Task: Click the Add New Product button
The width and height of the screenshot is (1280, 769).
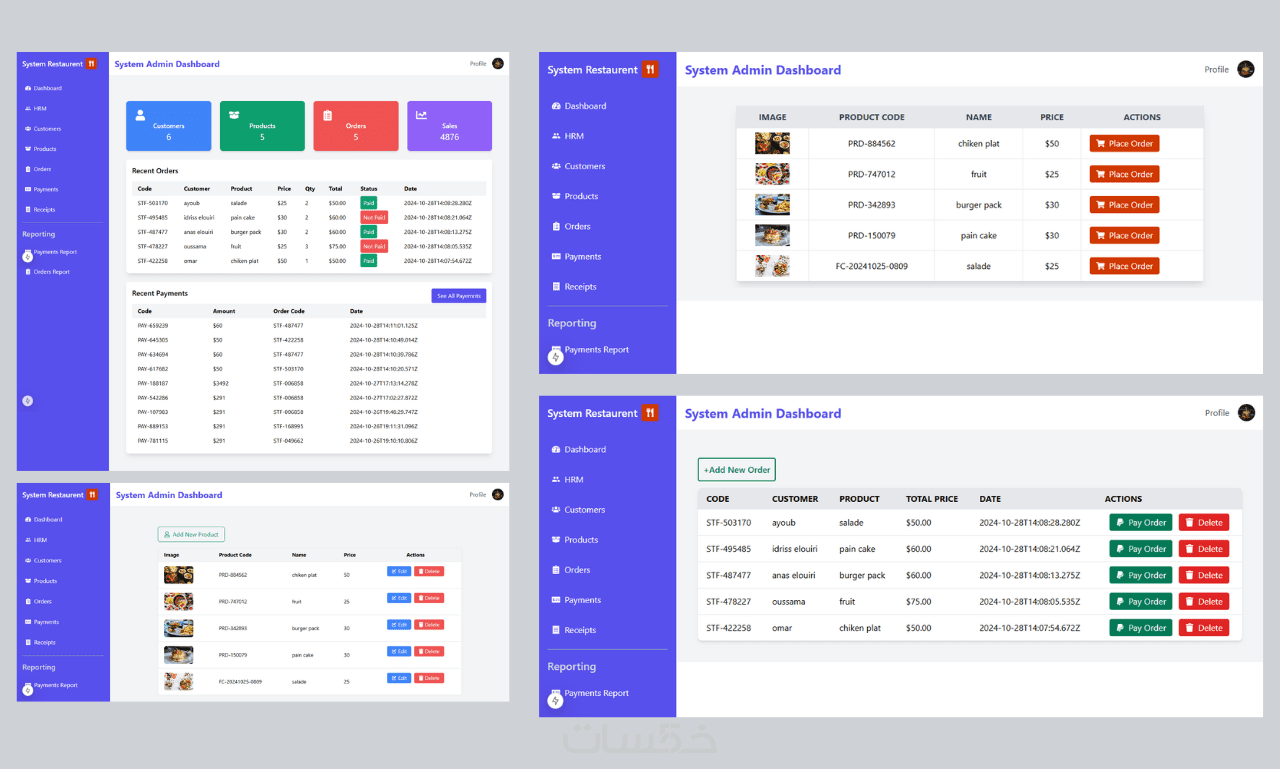Action: 191,535
